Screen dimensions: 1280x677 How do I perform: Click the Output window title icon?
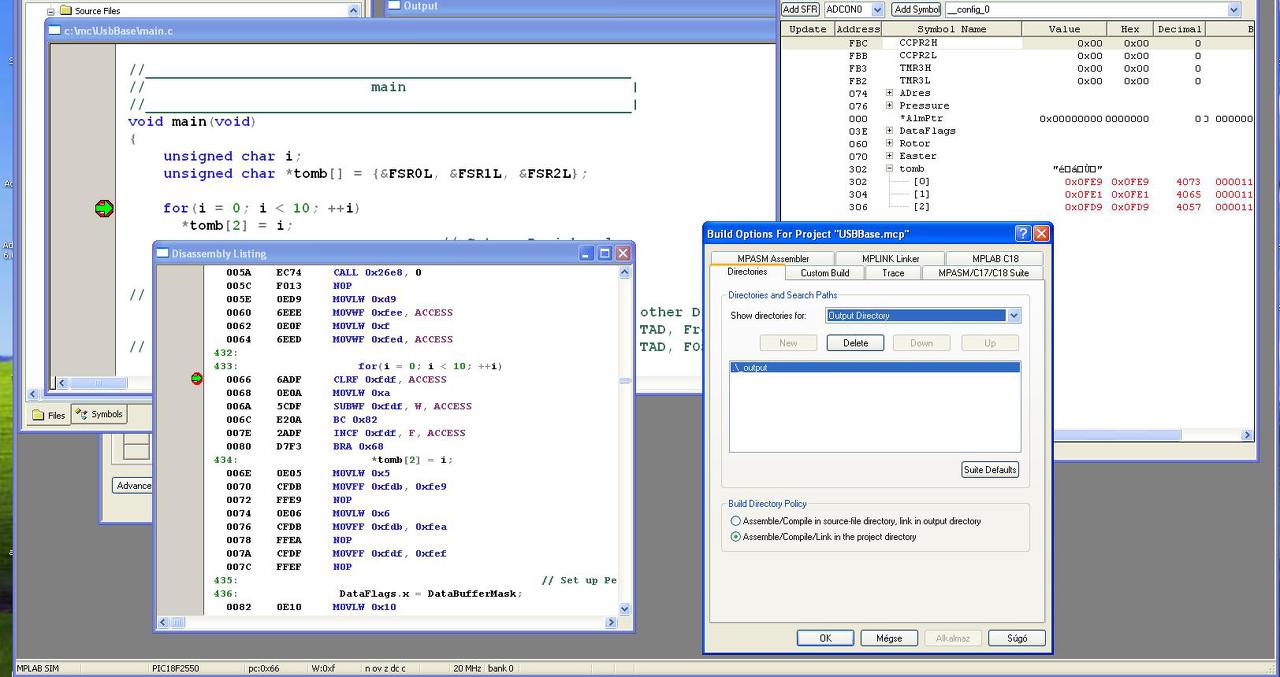(394, 6)
